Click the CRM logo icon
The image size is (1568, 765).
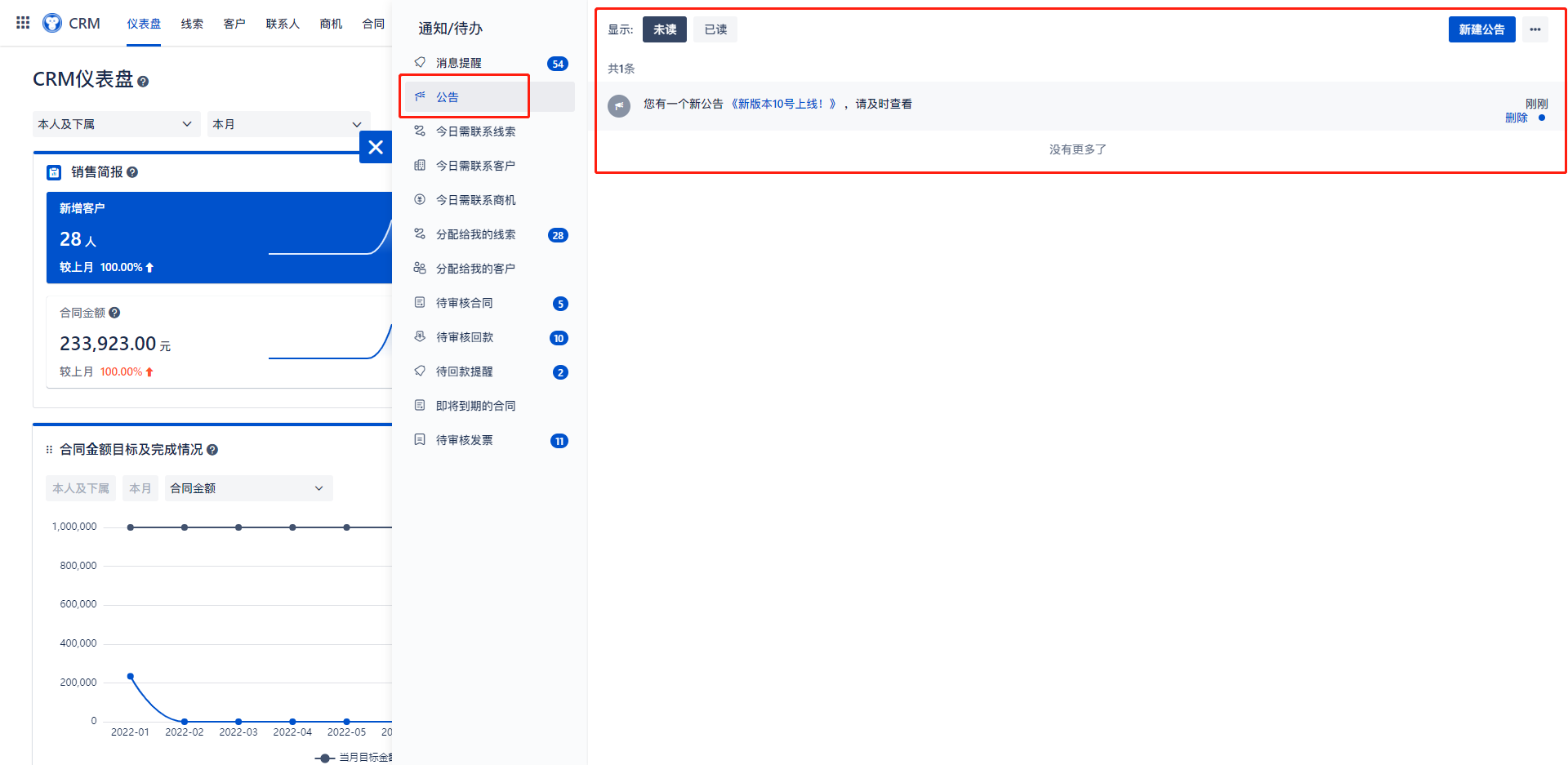click(52, 23)
